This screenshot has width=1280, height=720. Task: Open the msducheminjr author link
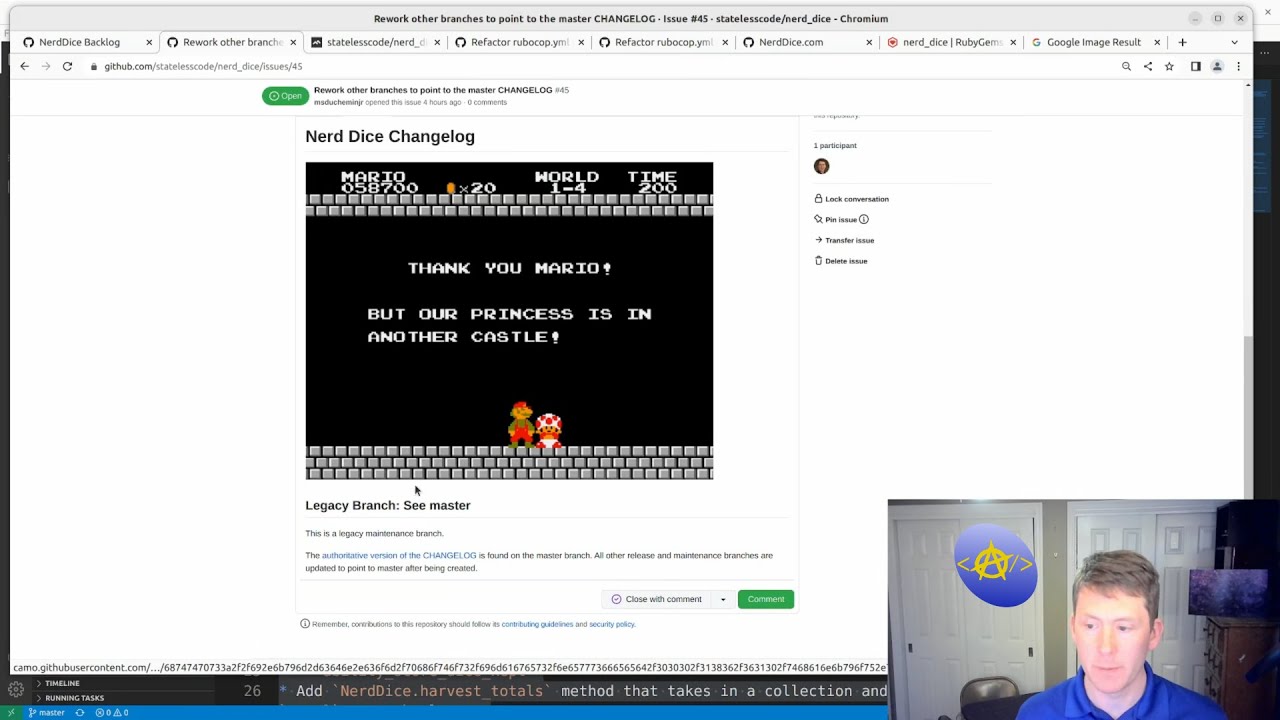coord(338,102)
